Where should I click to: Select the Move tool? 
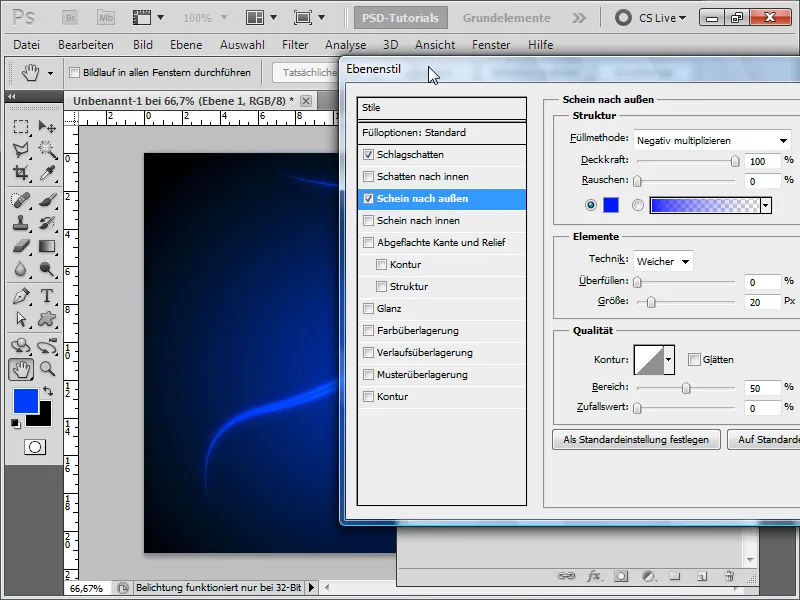click(46, 127)
